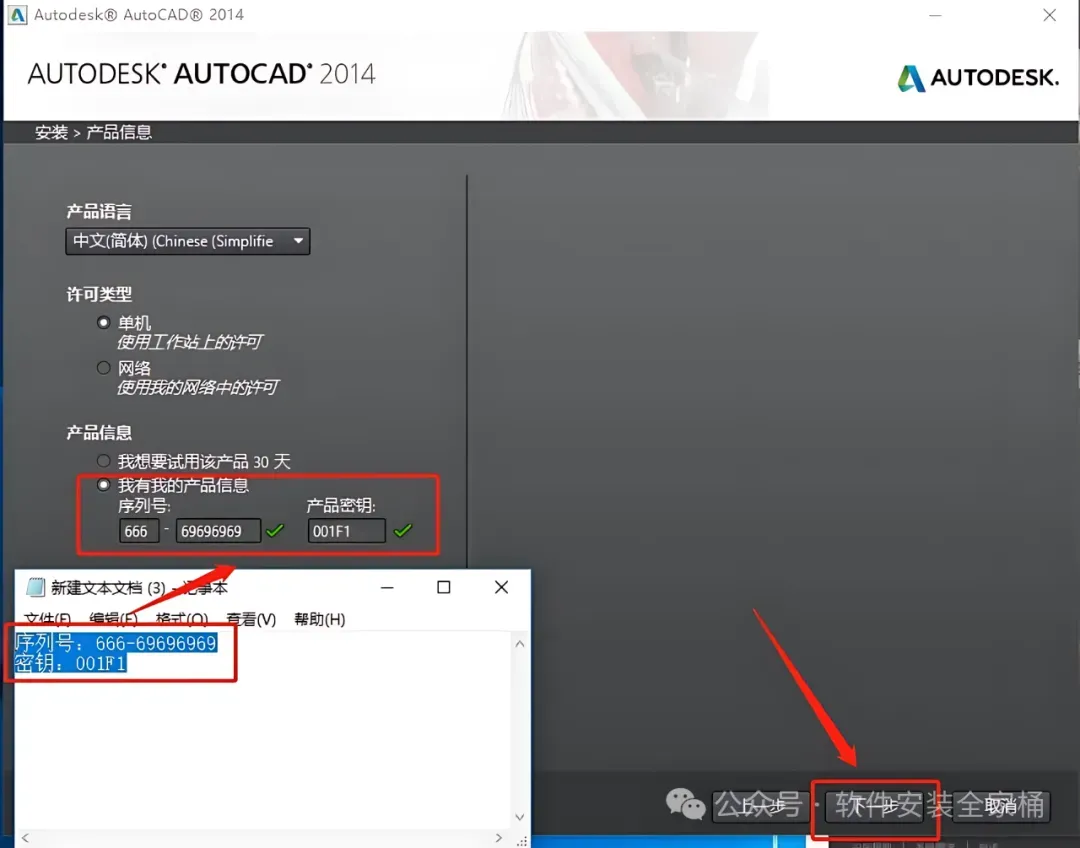The image size is (1080, 848).
Task: Click the Notepad resize grip corner
Action: [521, 840]
